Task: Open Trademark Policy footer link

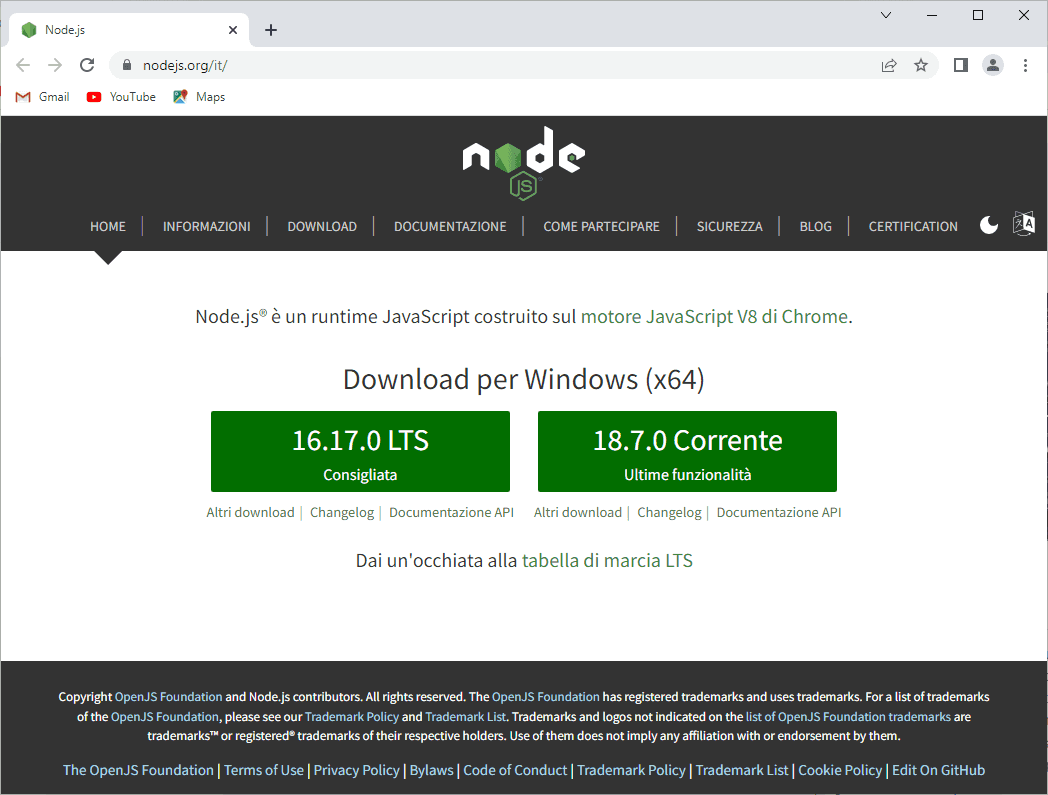Action: pos(631,770)
